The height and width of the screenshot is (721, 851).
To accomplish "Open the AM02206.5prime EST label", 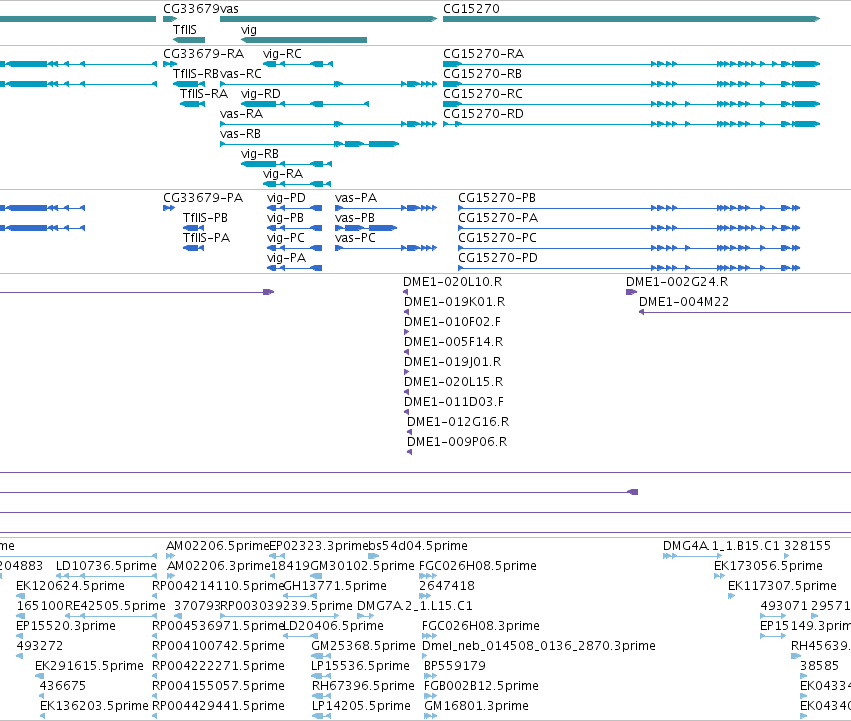I will point(217,546).
